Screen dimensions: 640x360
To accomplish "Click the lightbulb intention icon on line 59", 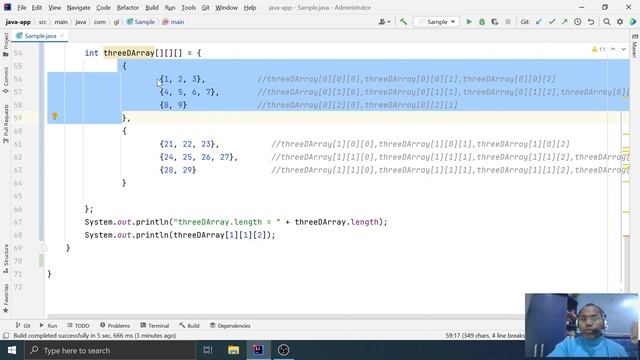I will 55,116.
